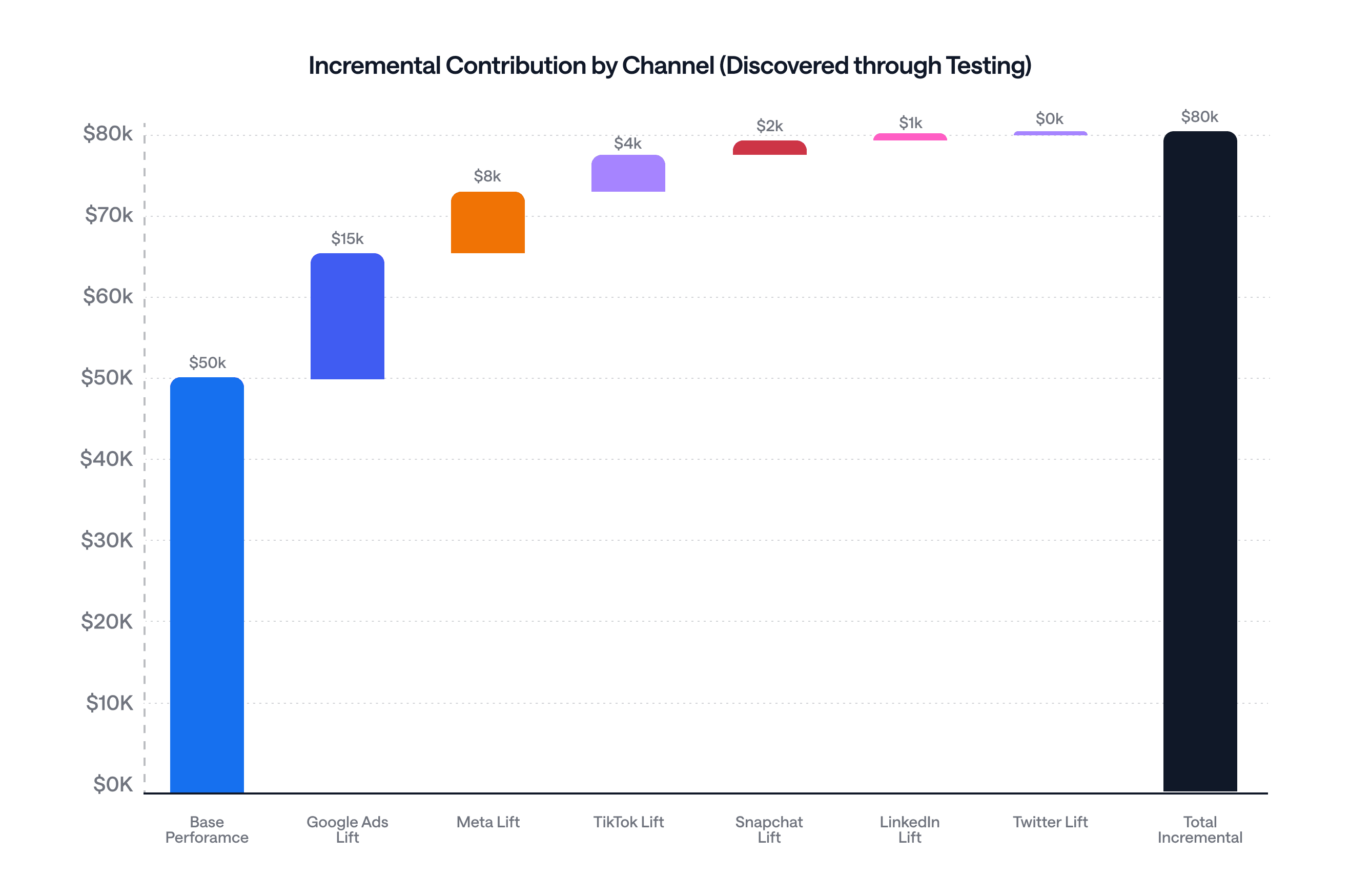Viewport: 1350px width, 896px height.
Task: Click the chart title text
Action: (x=669, y=65)
